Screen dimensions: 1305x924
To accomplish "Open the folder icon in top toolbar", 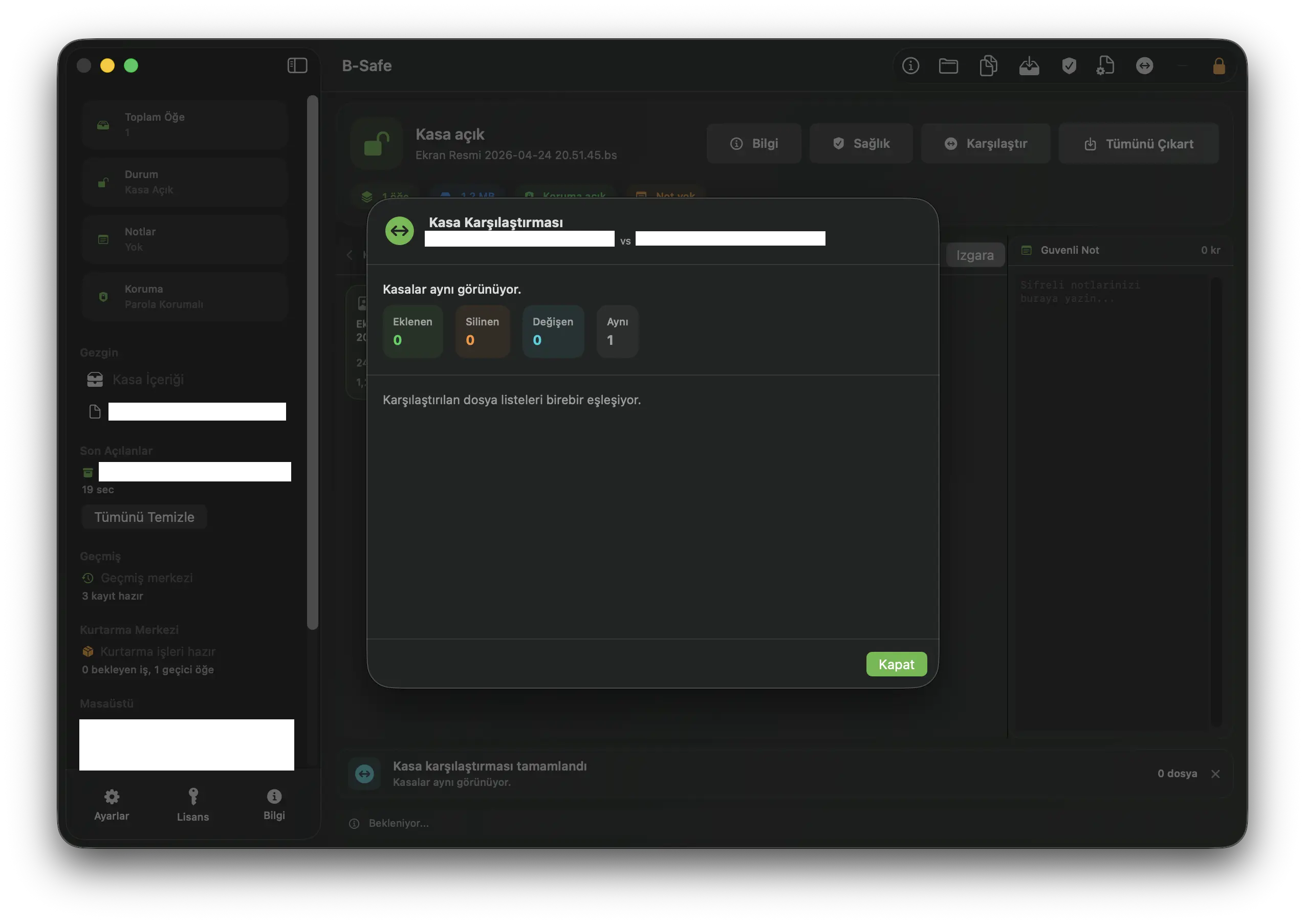I will (948, 66).
